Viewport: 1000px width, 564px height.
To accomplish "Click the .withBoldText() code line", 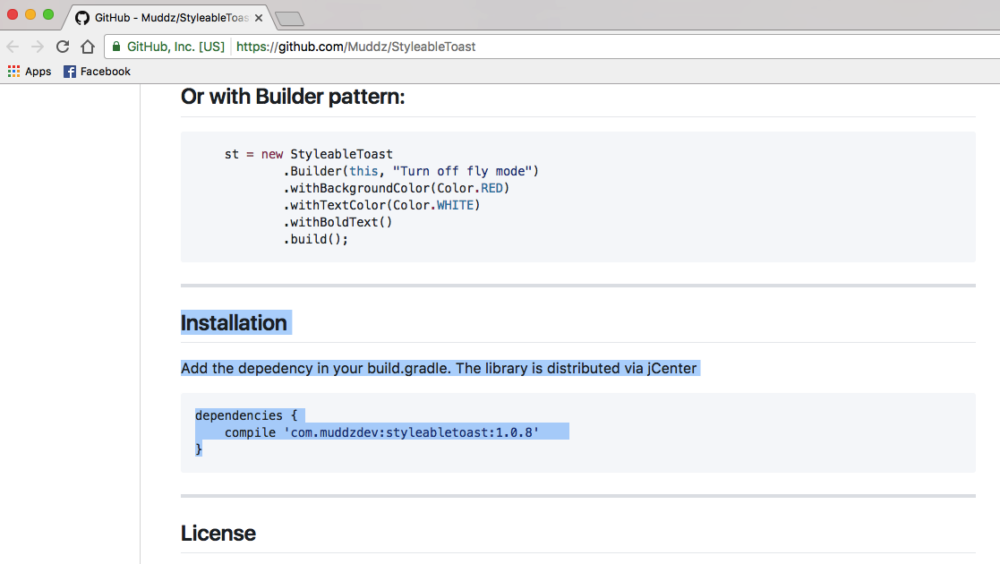I will point(338,222).
